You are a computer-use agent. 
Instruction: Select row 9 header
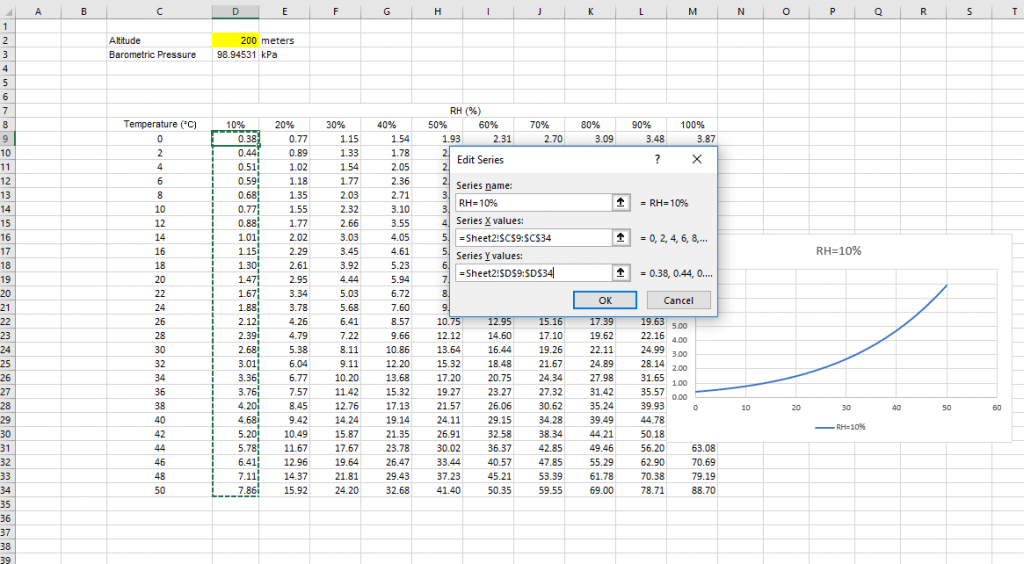pyautogui.click(x=7, y=138)
